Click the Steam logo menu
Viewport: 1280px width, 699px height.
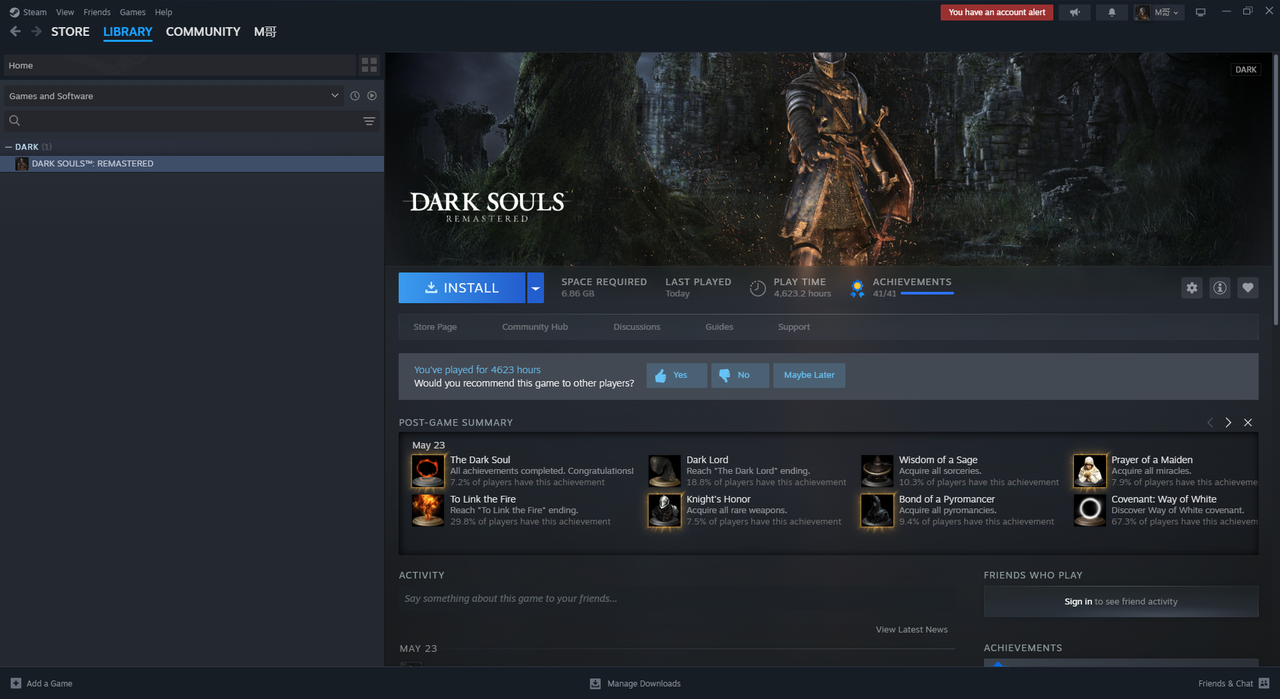pyautogui.click(x=28, y=12)
